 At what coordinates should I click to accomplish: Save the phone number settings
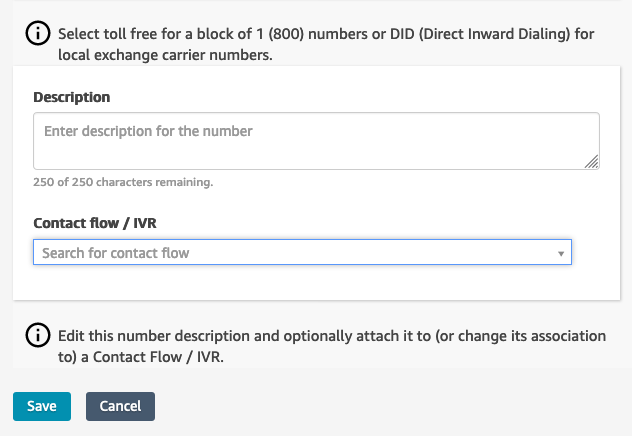pyautogui.click(x=42, y=406)
